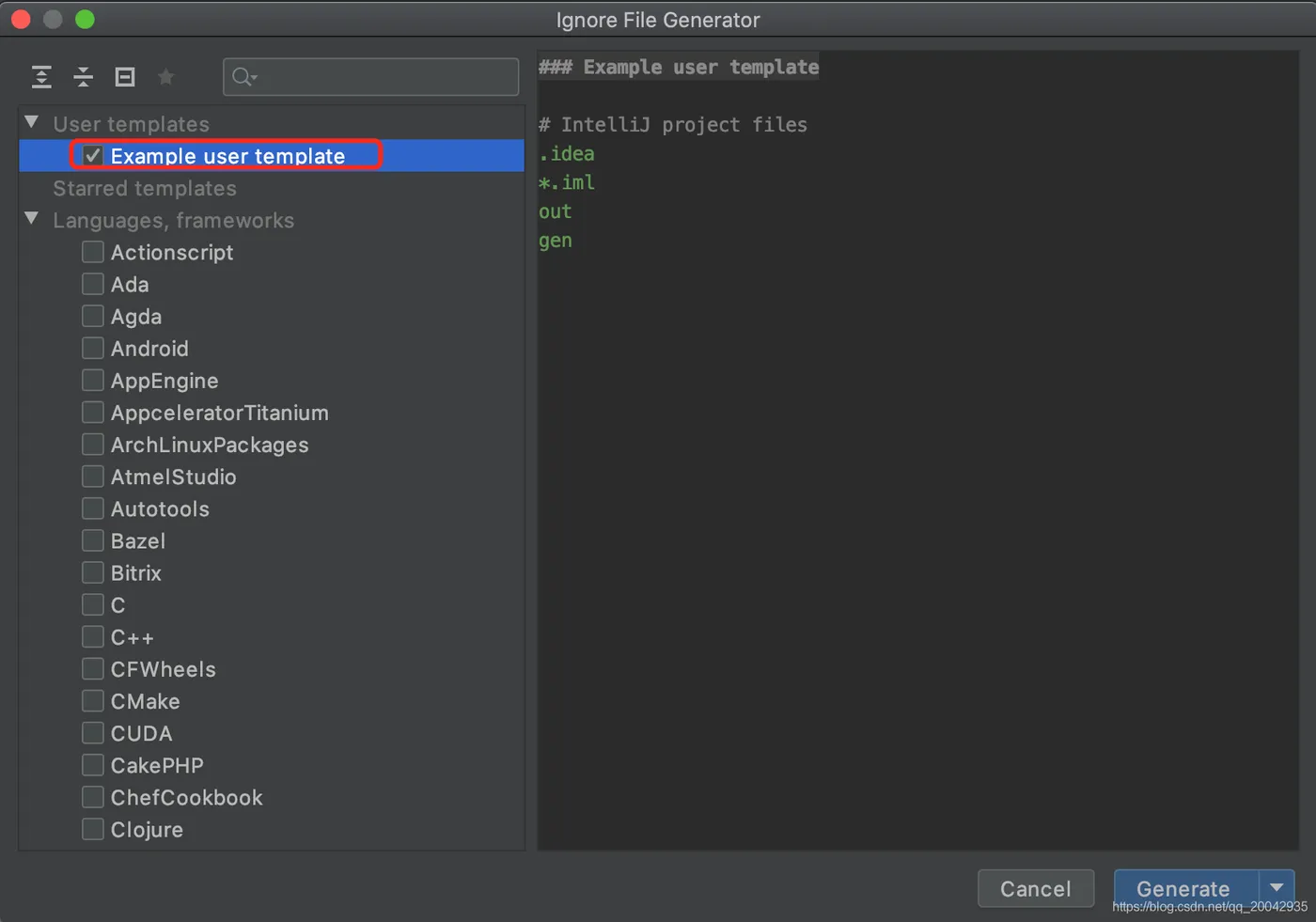Click the Expand All toolbar icon
This screenshot has height=922, width=1316.
point(41,77)
